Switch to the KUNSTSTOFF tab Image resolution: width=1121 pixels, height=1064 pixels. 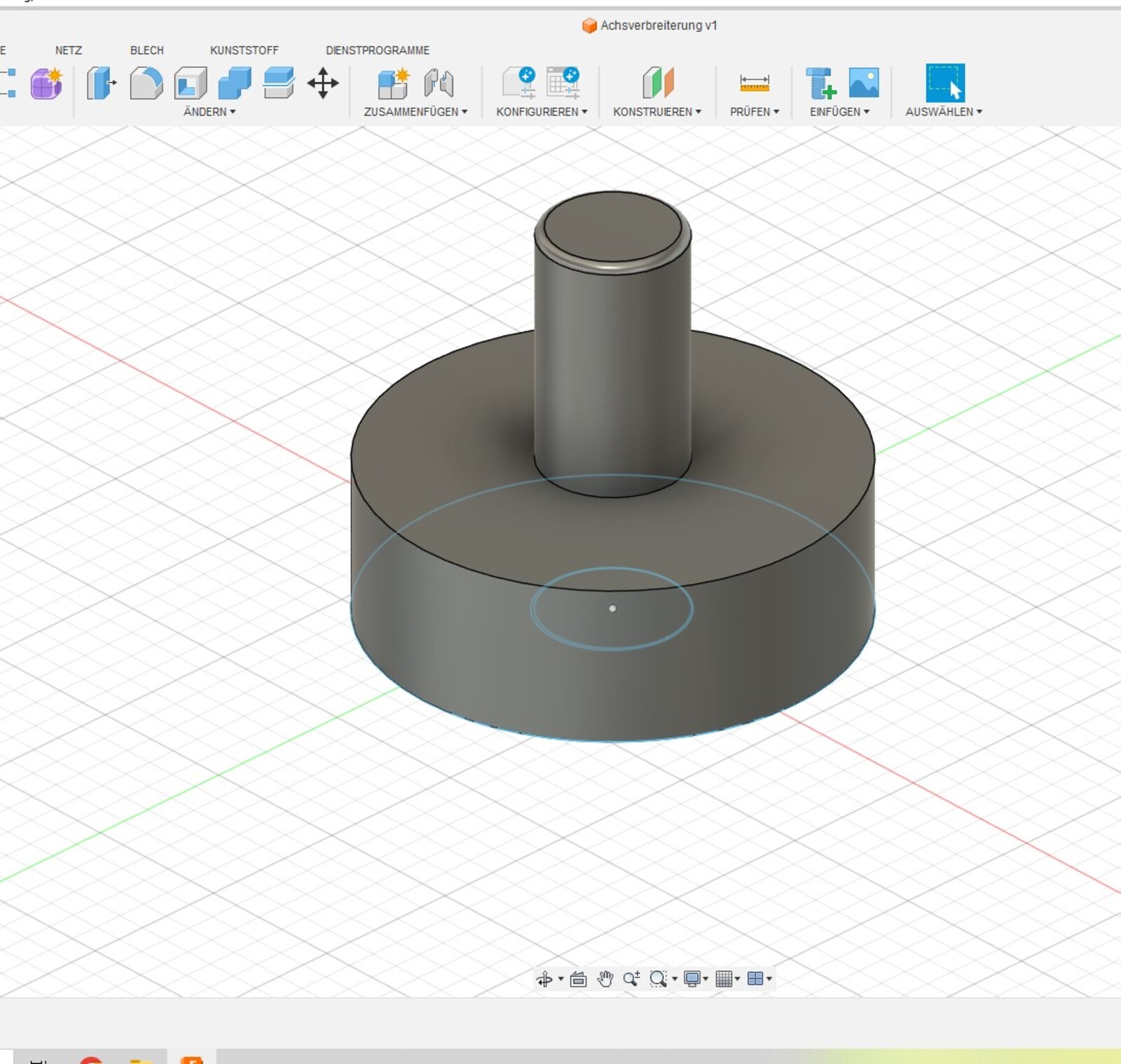click(245, 50)
